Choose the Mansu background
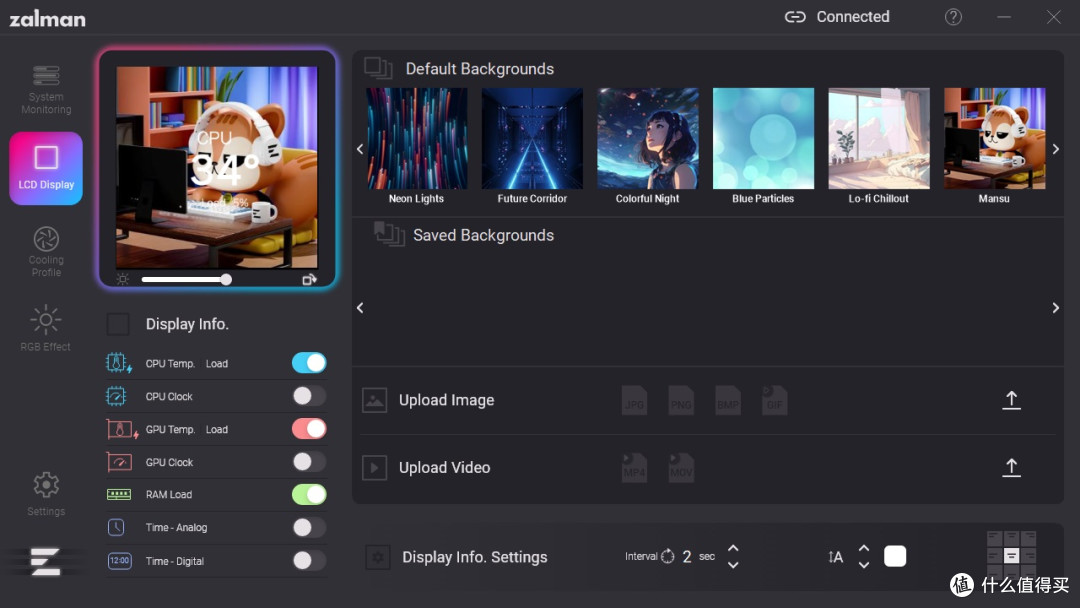The image size is (1080, 608). pos(995,138)
